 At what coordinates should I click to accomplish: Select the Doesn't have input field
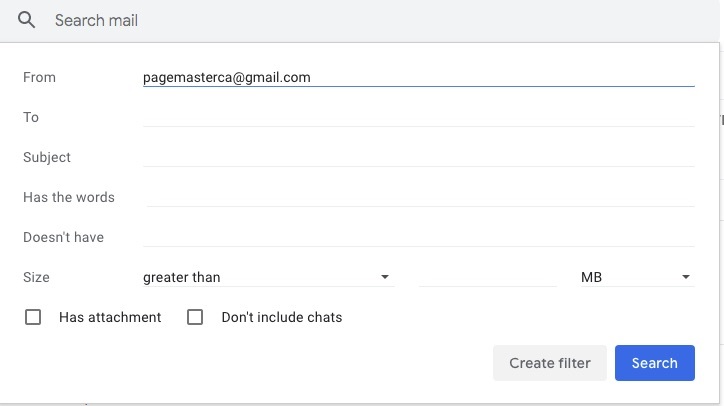pos(418,237)
